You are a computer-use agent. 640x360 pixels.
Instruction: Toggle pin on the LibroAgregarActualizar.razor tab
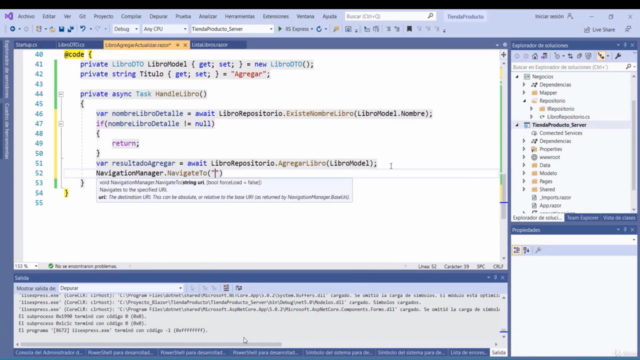pos(178,45)
